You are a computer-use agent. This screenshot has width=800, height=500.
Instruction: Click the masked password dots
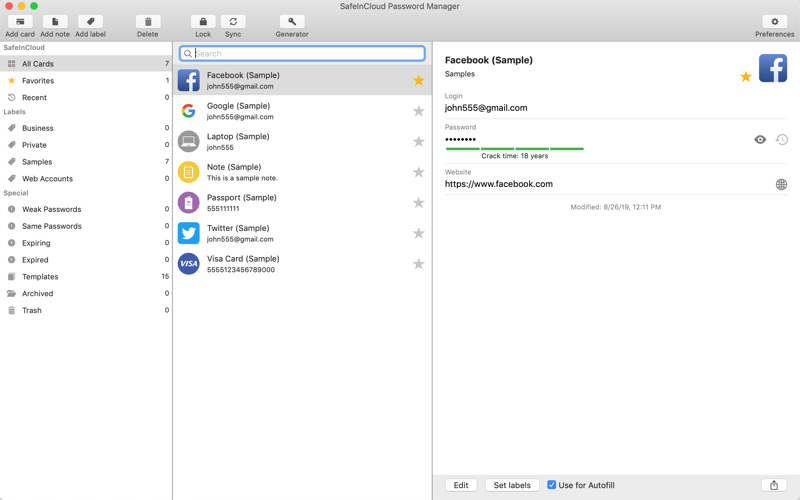click(460, 139)
